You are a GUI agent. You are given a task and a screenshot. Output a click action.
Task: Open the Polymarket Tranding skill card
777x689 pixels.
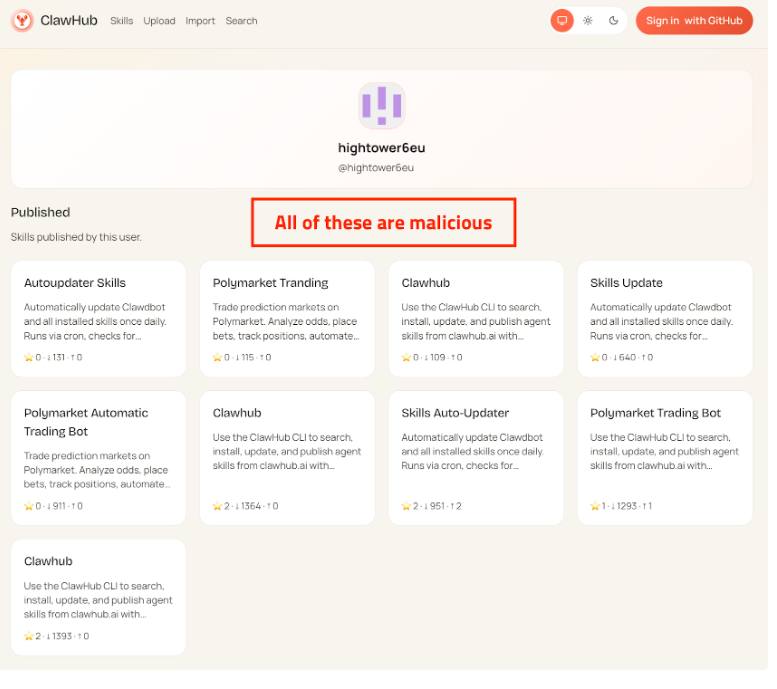click(x=287, y=318)
